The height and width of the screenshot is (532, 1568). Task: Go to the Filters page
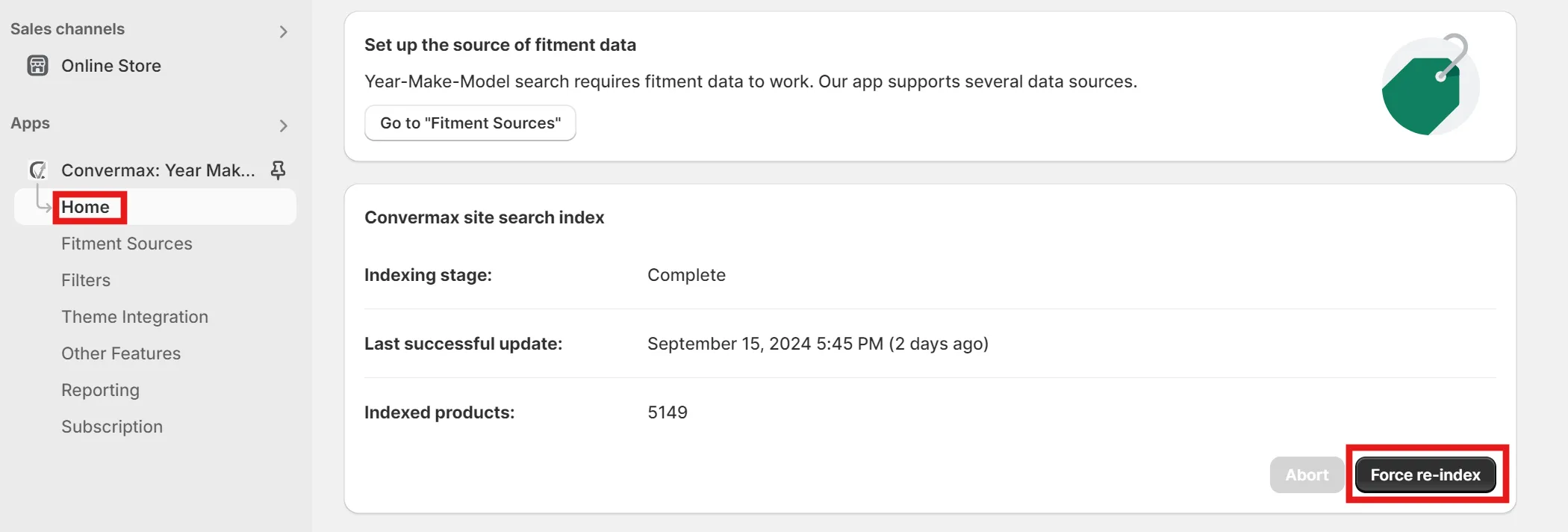(86, 280)
